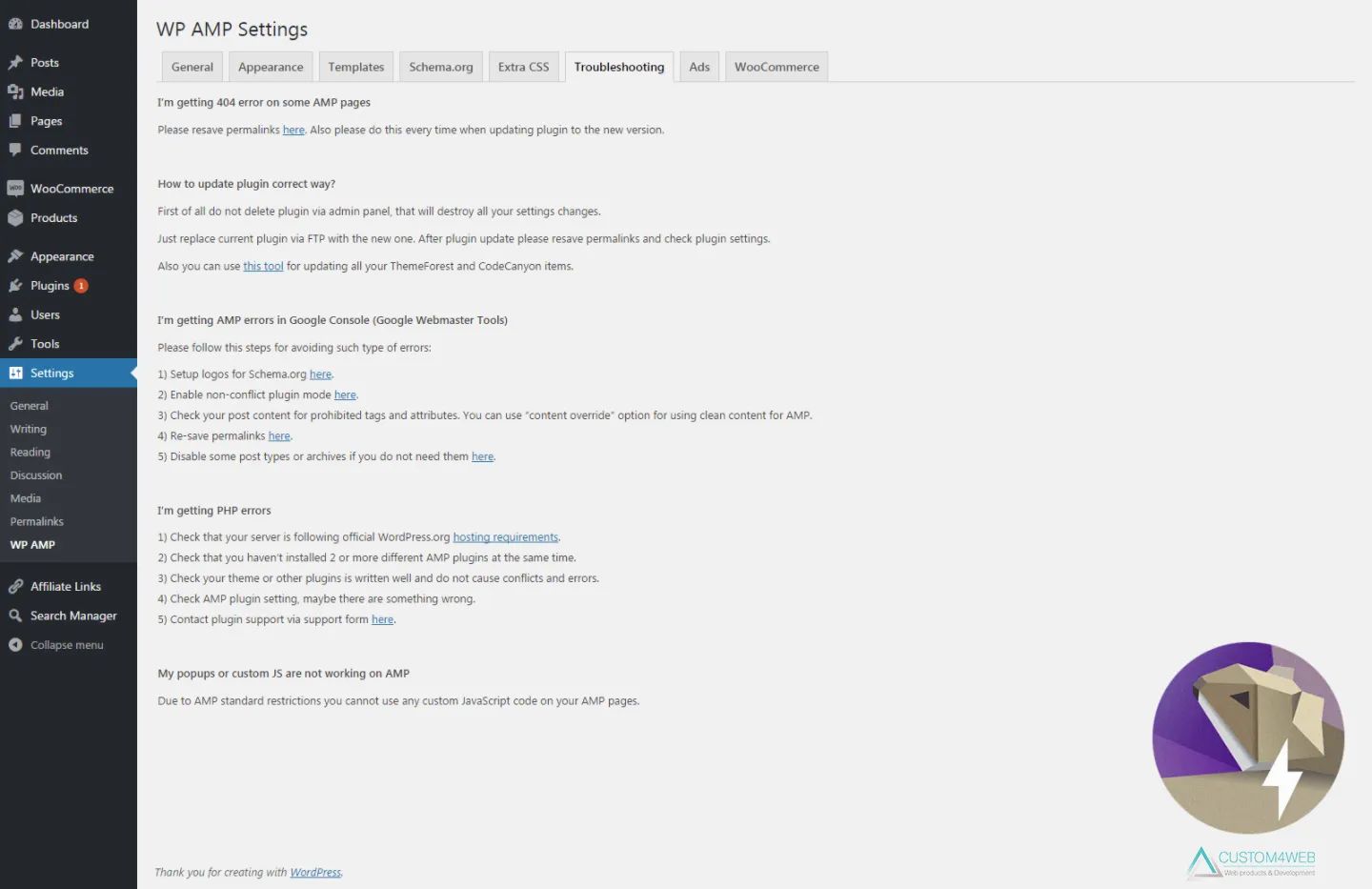Click the Comments speech bubble icon
The width and height of the screenshot is (1372, 889).
(x=15, y=151)
